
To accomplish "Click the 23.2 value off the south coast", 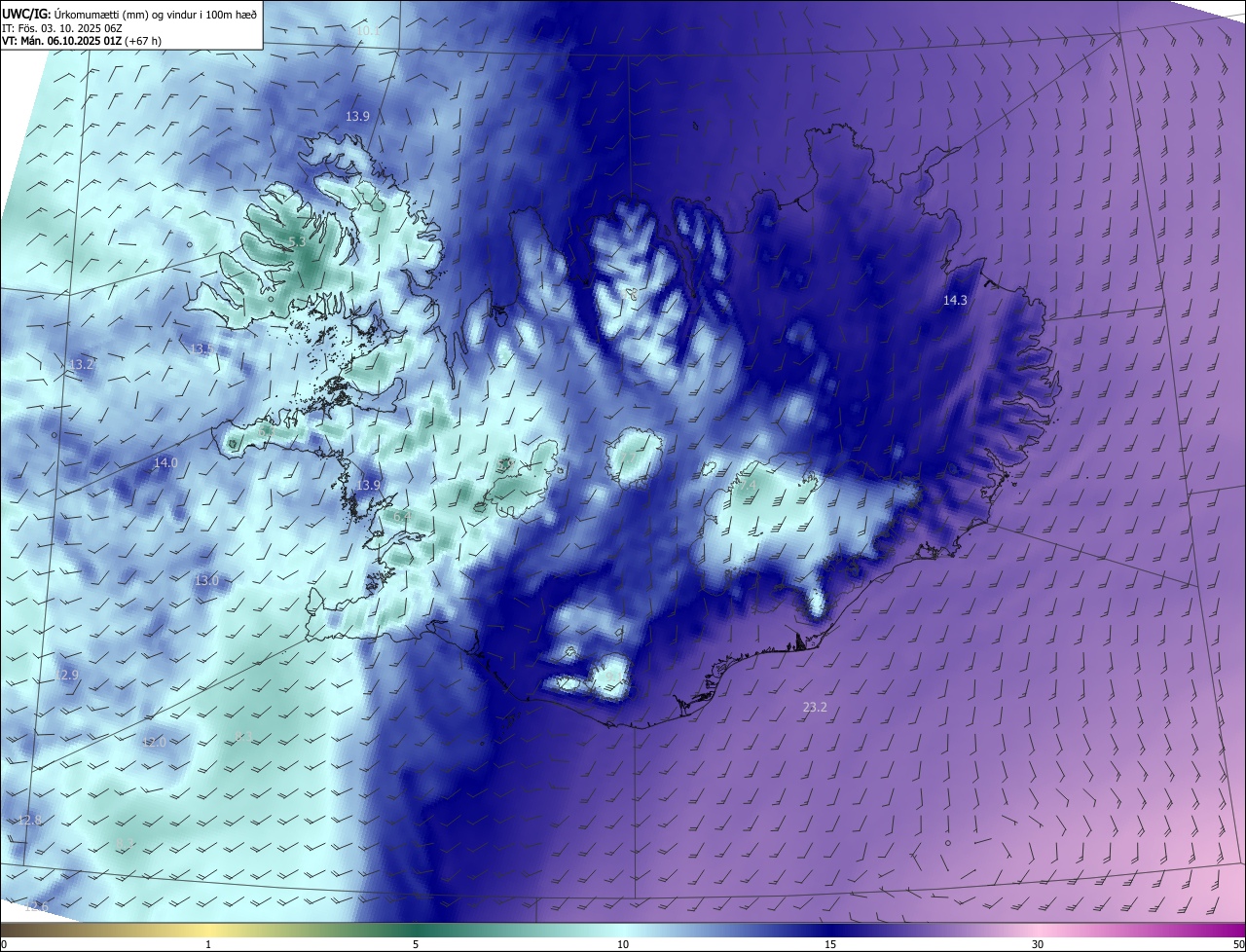I will [x=815, y=708].
